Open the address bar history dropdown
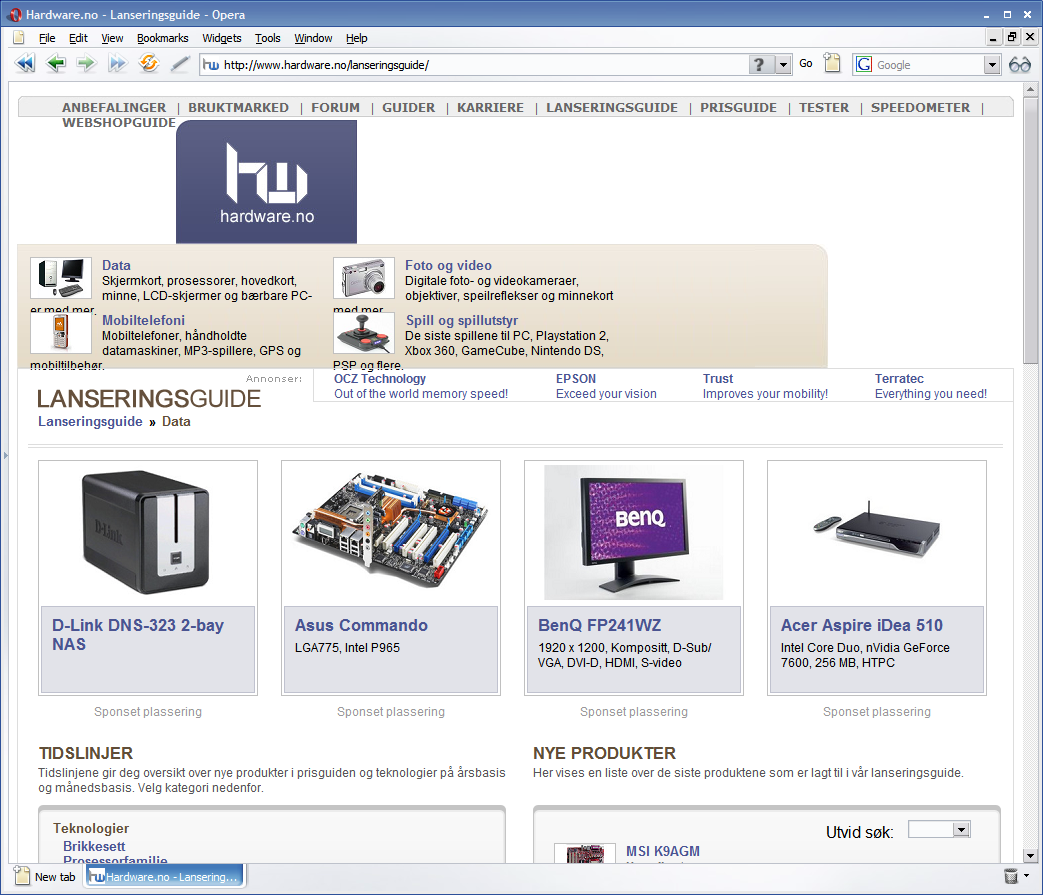The height and width of the screenshot is (895, 1043). (784, 64)
